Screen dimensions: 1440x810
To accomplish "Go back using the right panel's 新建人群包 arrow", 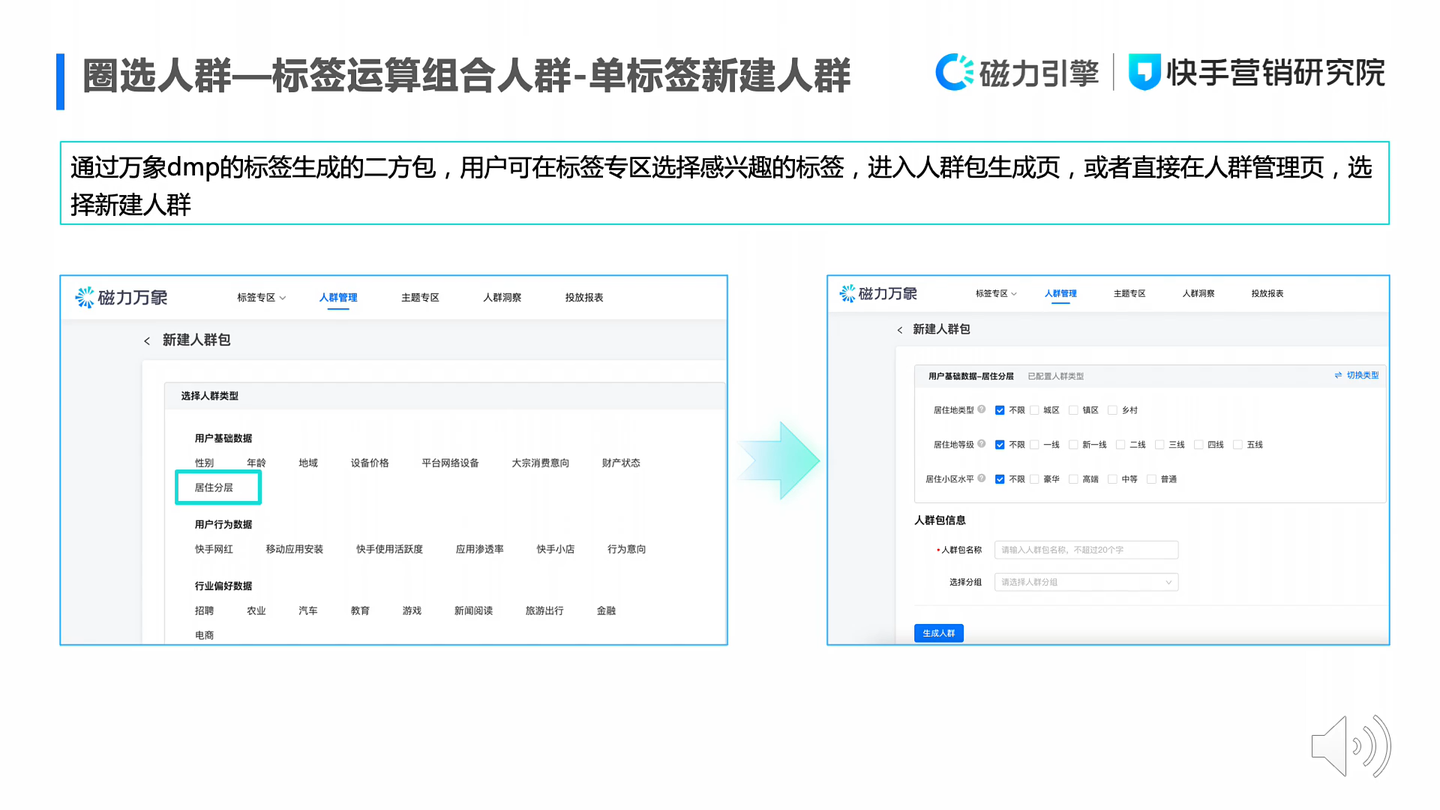I will click(x=899, y=329).
